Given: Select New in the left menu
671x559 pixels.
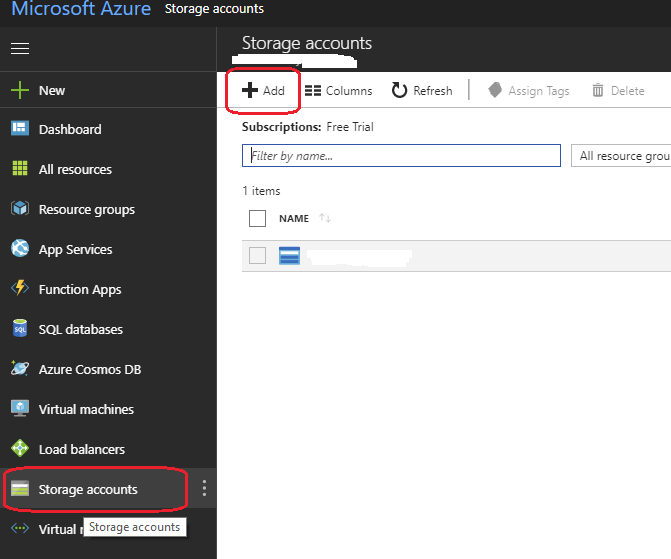Looking at the screenshot, I should pyautogui.click(x=52, y=91).
